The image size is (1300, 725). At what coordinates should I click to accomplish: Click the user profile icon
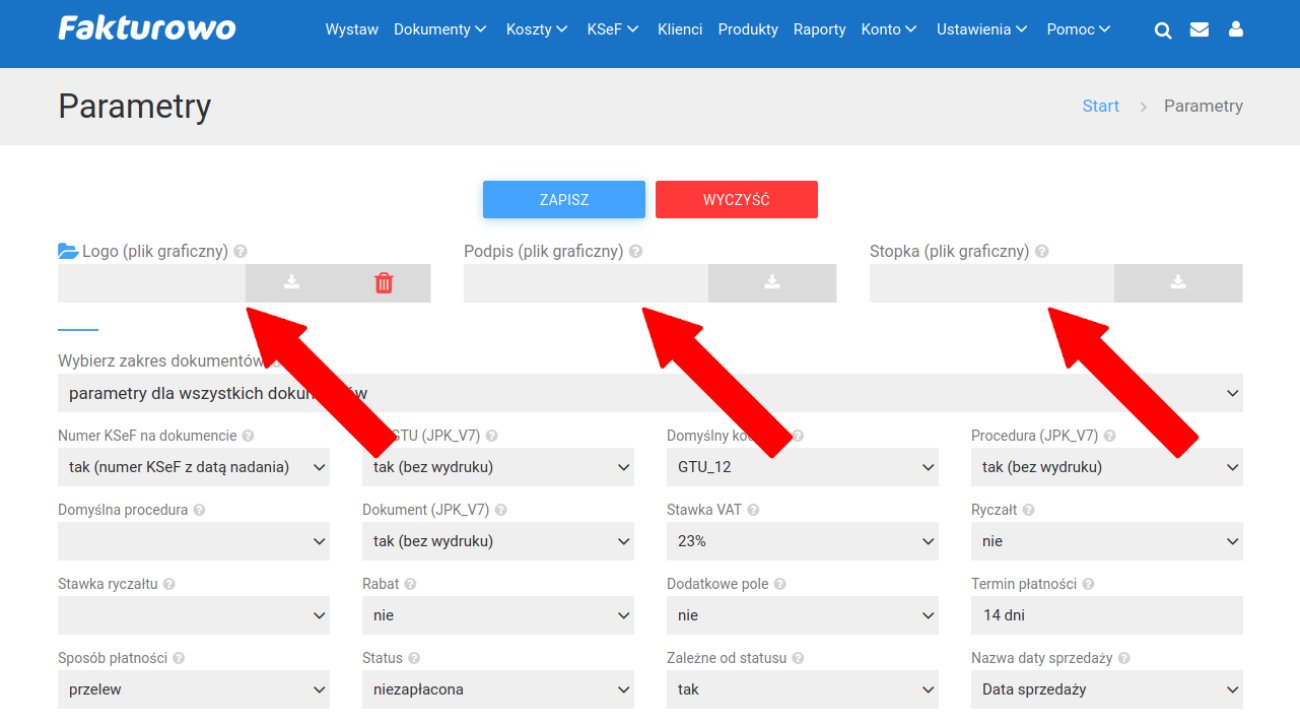coord(1236,30)
